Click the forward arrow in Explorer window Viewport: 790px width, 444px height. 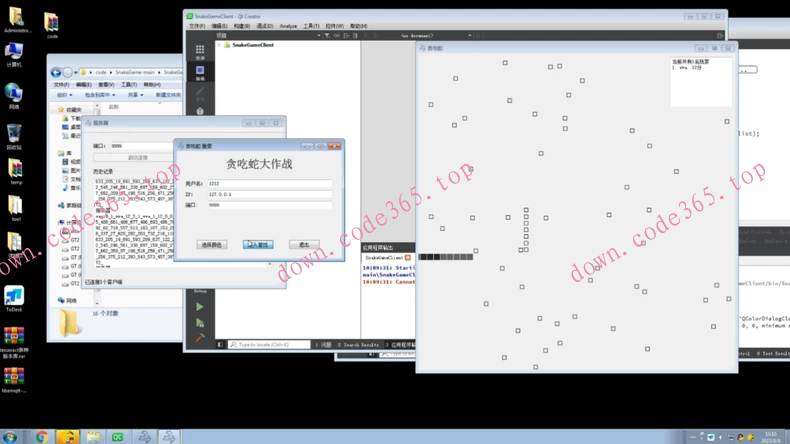point(68,73)
